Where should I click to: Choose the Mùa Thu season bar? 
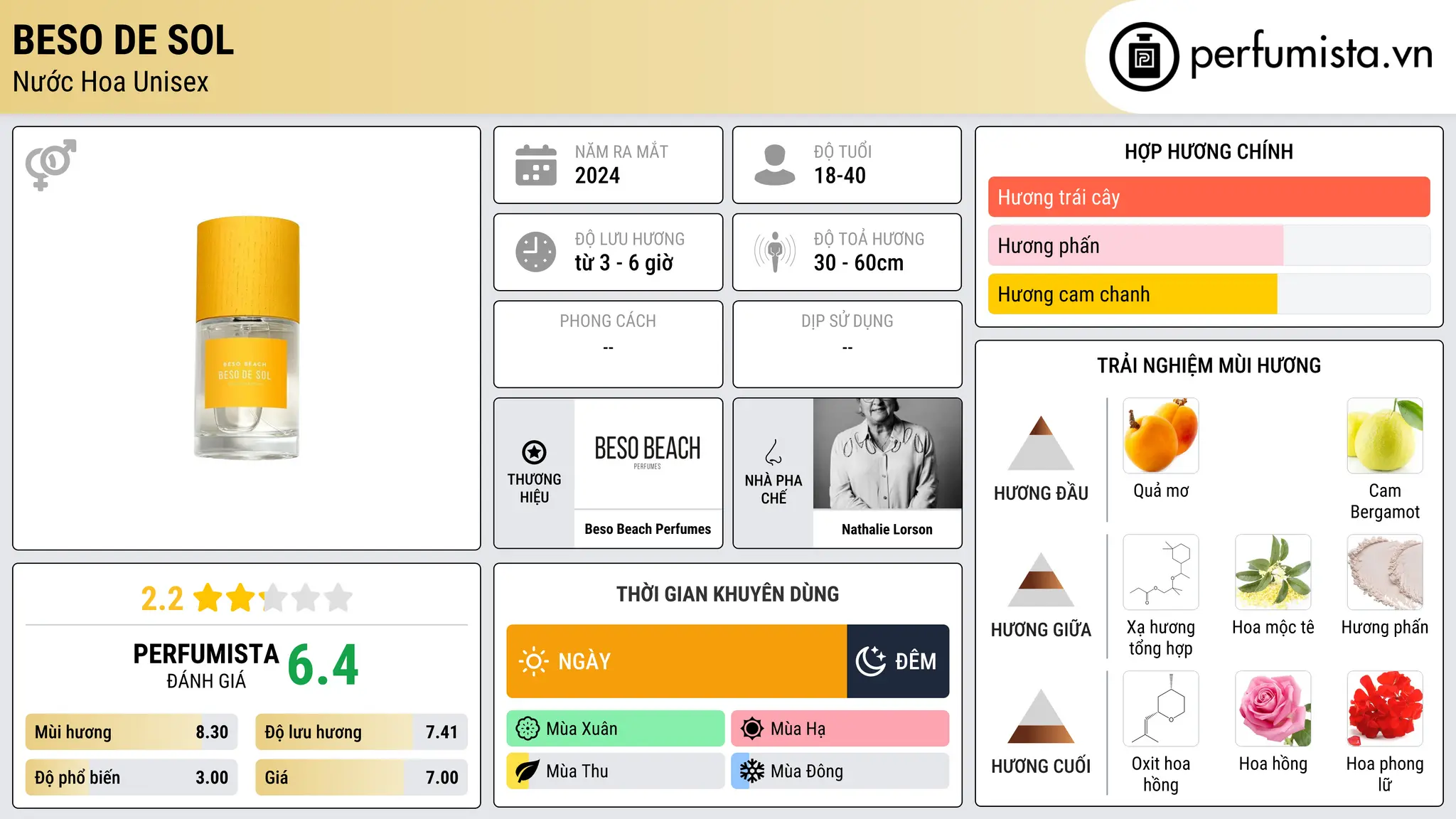coord(616,771)
